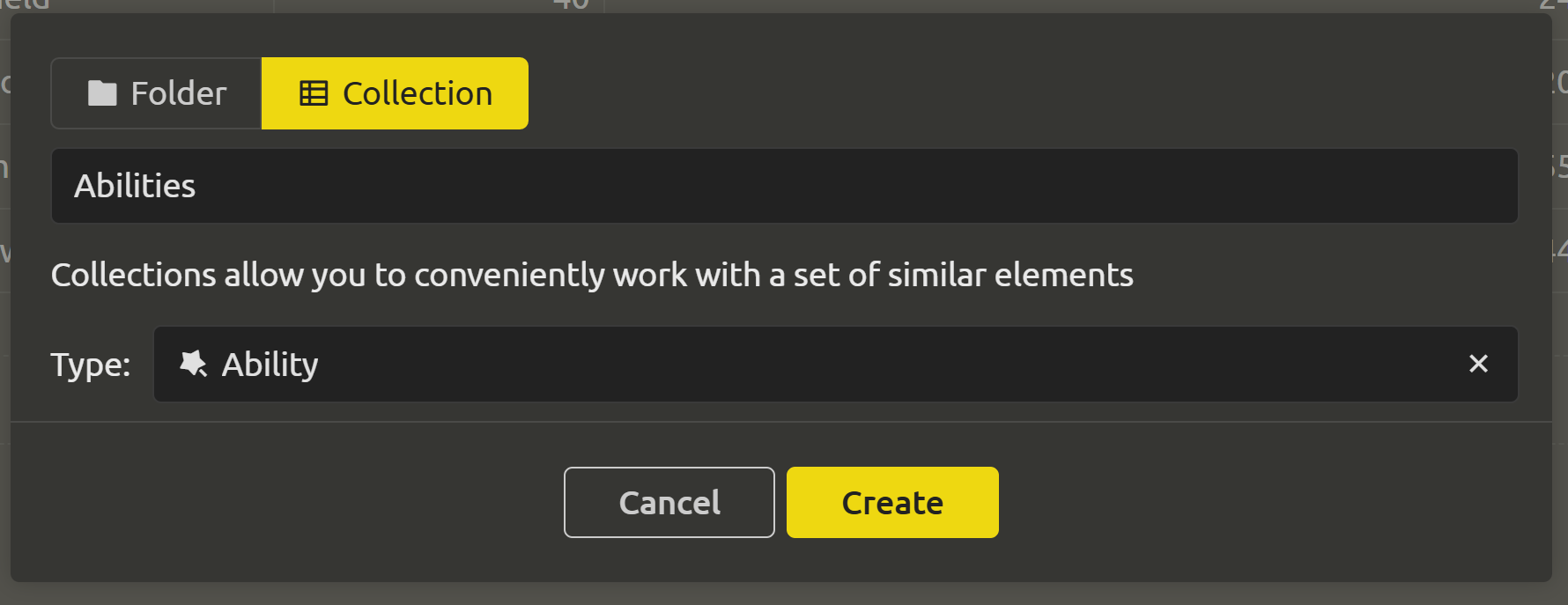The image size is (1568, 605).
Task: Click the word Abilities in name field
Action: (135, 186)
